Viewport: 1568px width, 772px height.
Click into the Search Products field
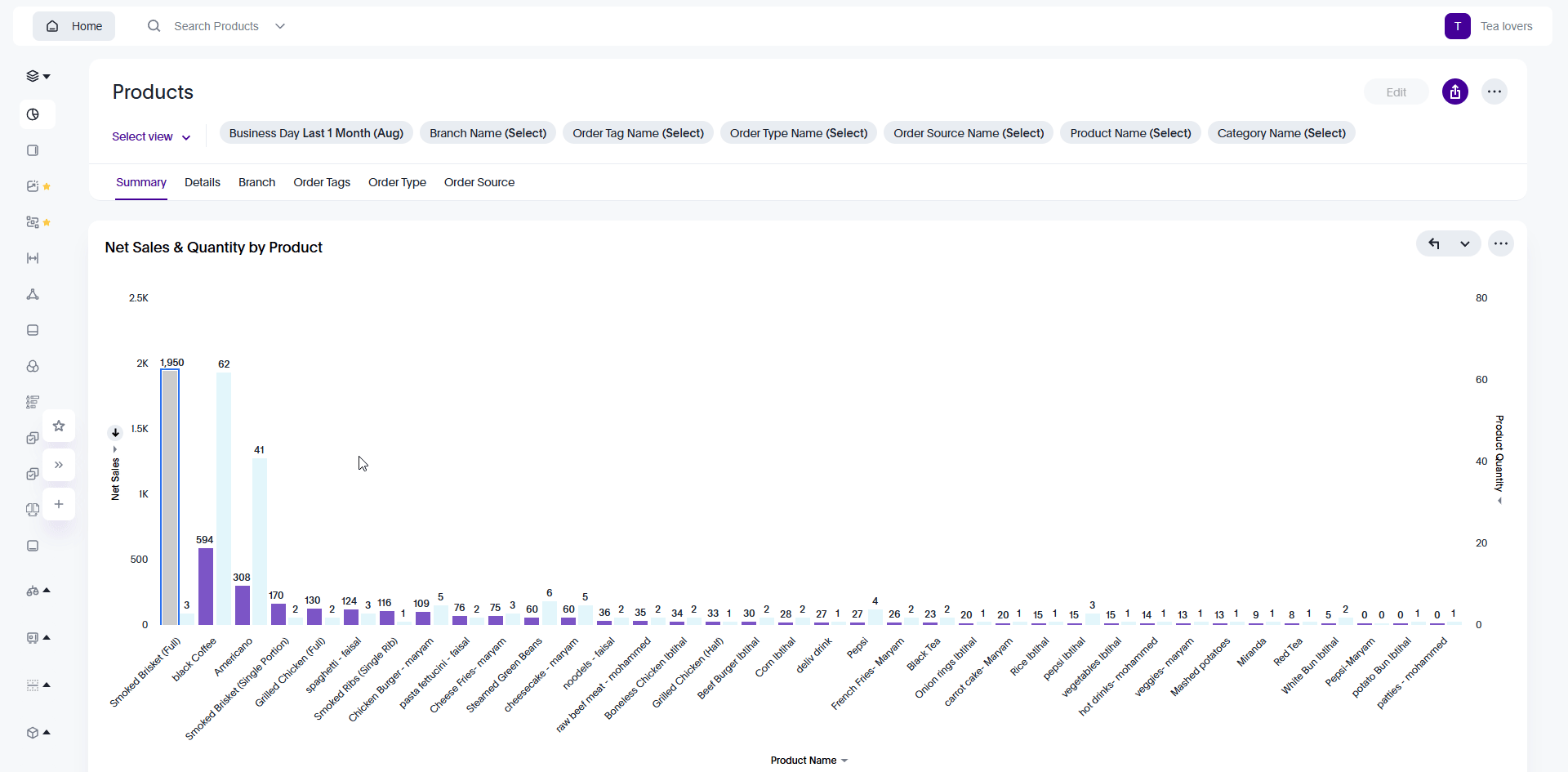(216, 26)
